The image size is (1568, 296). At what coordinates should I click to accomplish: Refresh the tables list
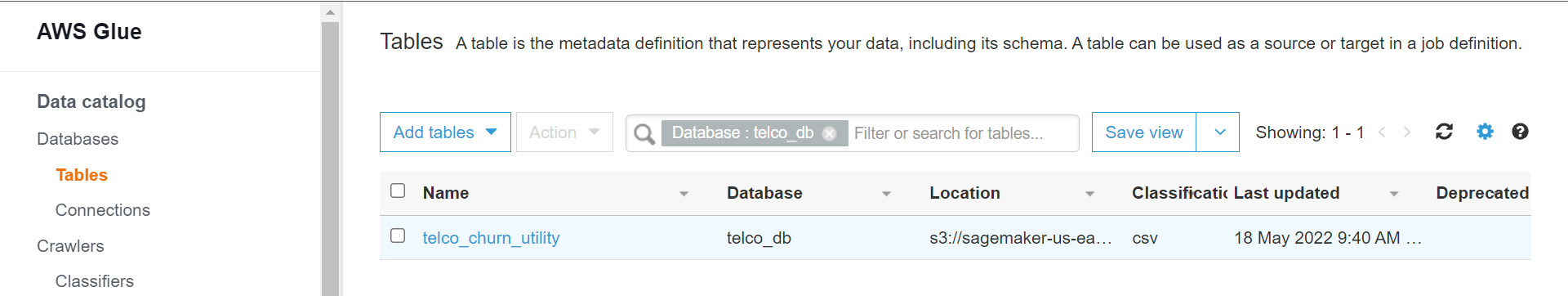pos(1444,132)
